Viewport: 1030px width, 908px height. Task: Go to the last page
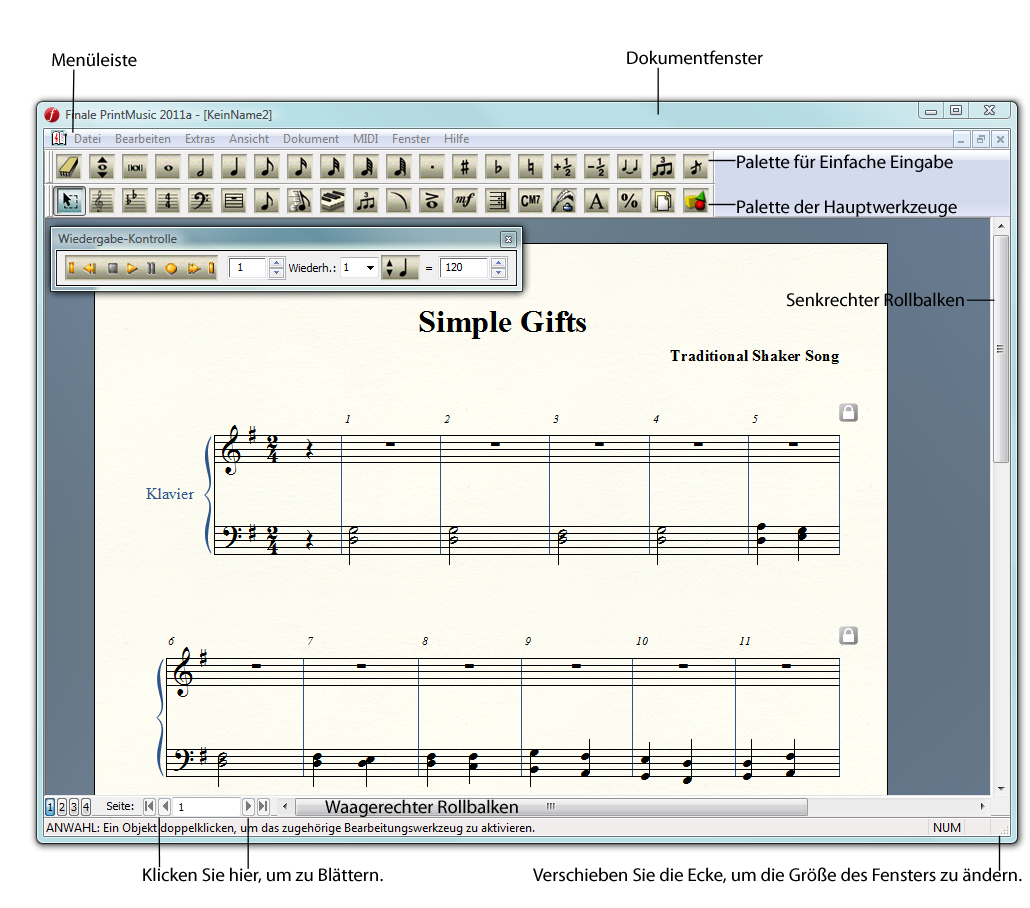[x=263, y=806]
